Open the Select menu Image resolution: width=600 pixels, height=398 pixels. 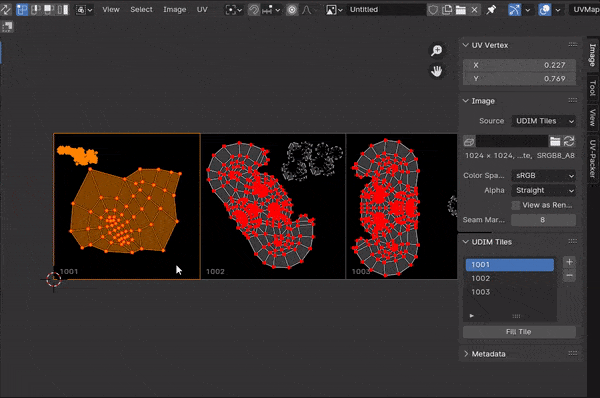point(141,10)
